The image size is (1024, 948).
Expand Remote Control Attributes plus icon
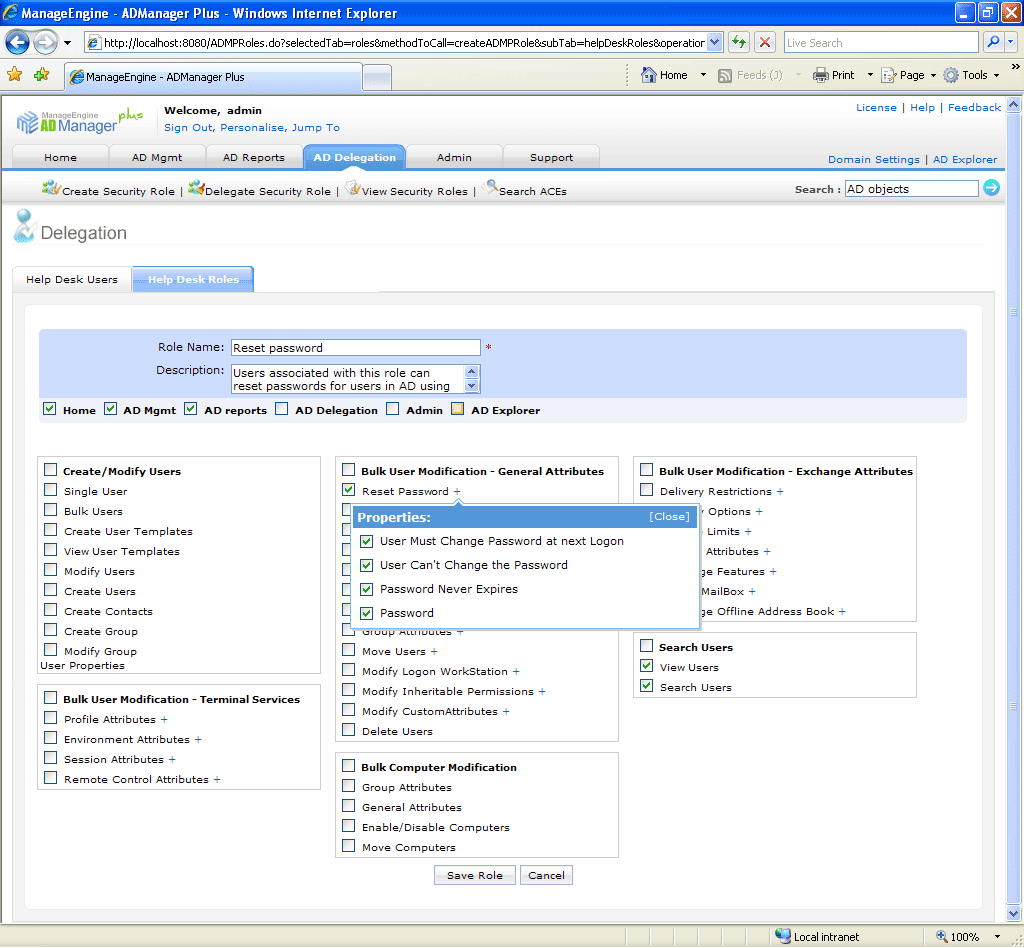217,780
